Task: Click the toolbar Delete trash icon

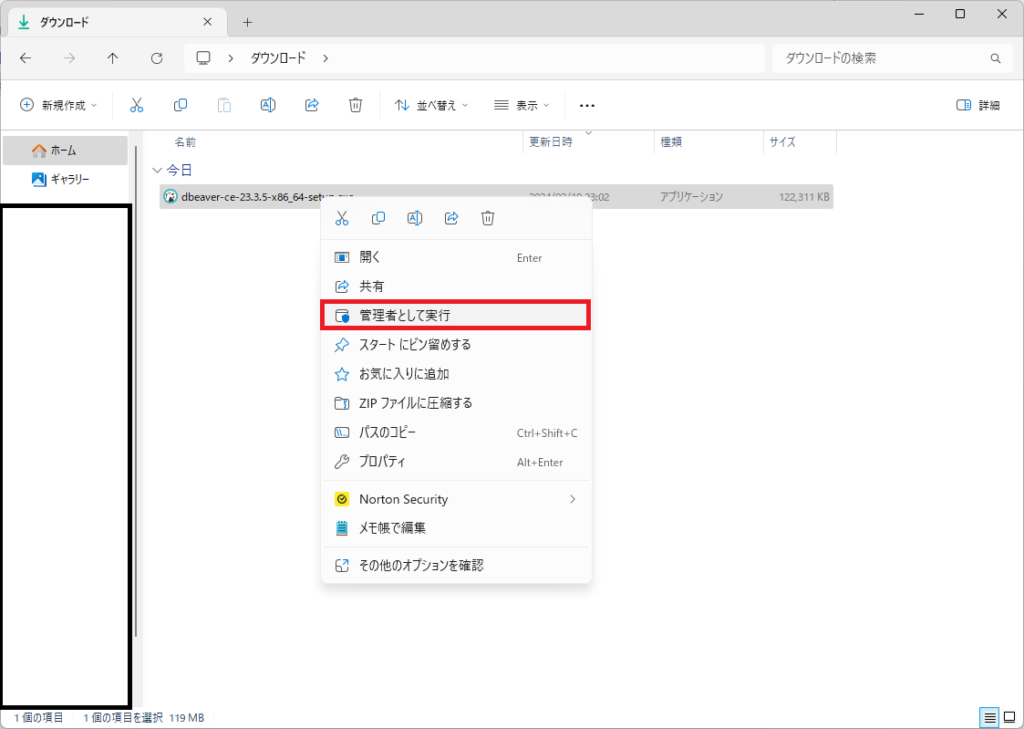Action: coord(355,105)
